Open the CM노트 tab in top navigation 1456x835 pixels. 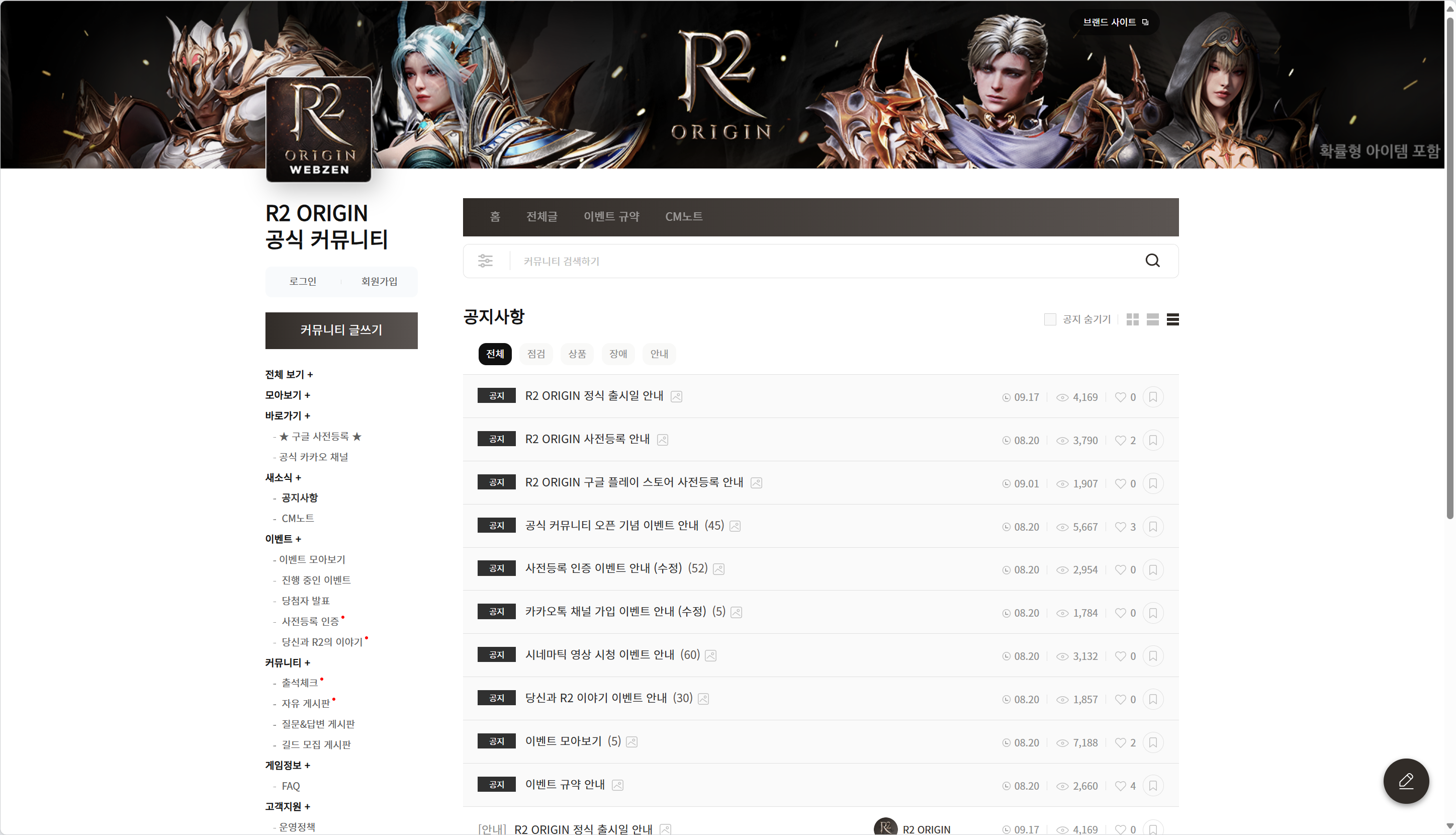coord(683,217)
